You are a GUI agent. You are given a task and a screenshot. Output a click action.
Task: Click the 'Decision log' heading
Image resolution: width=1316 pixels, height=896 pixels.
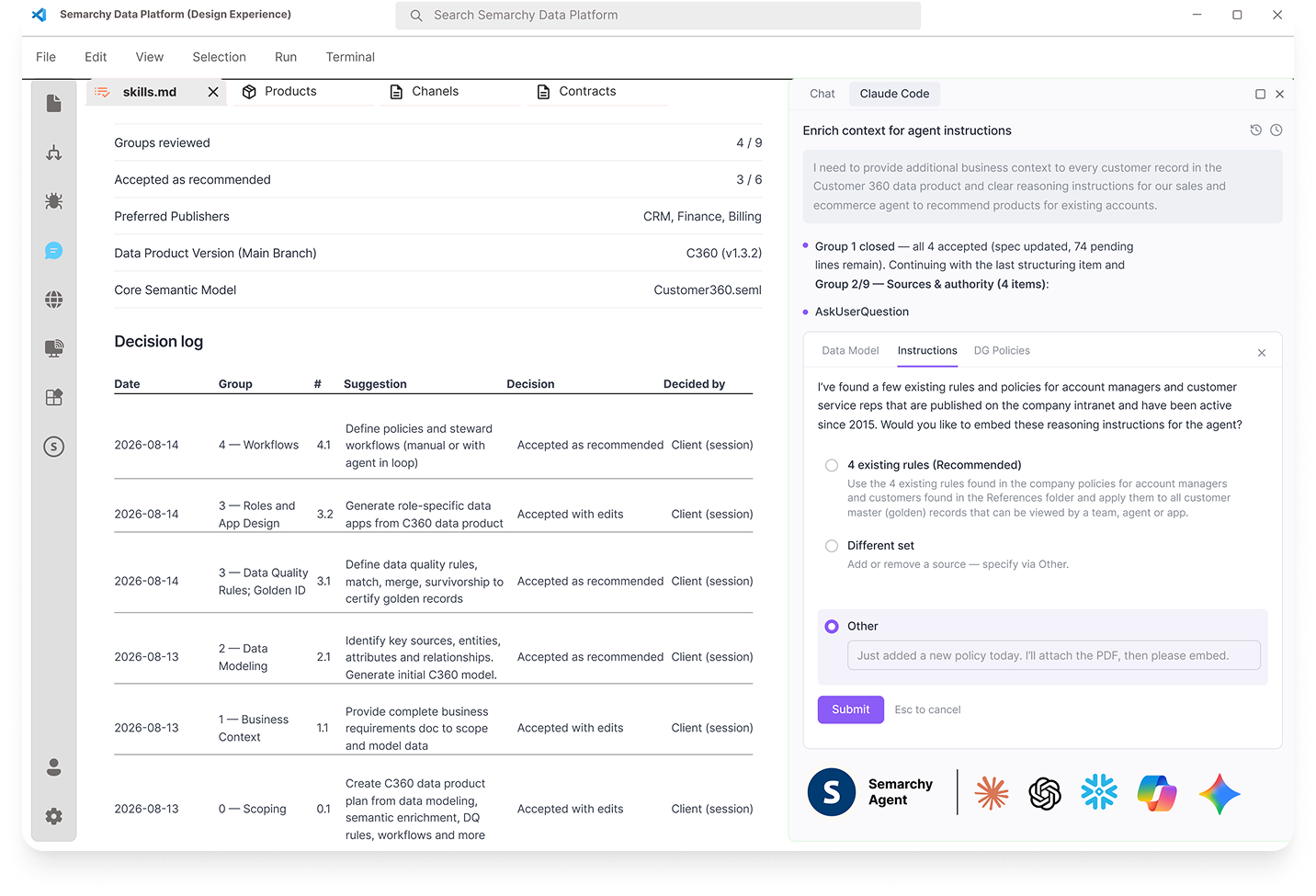(159, 342)
